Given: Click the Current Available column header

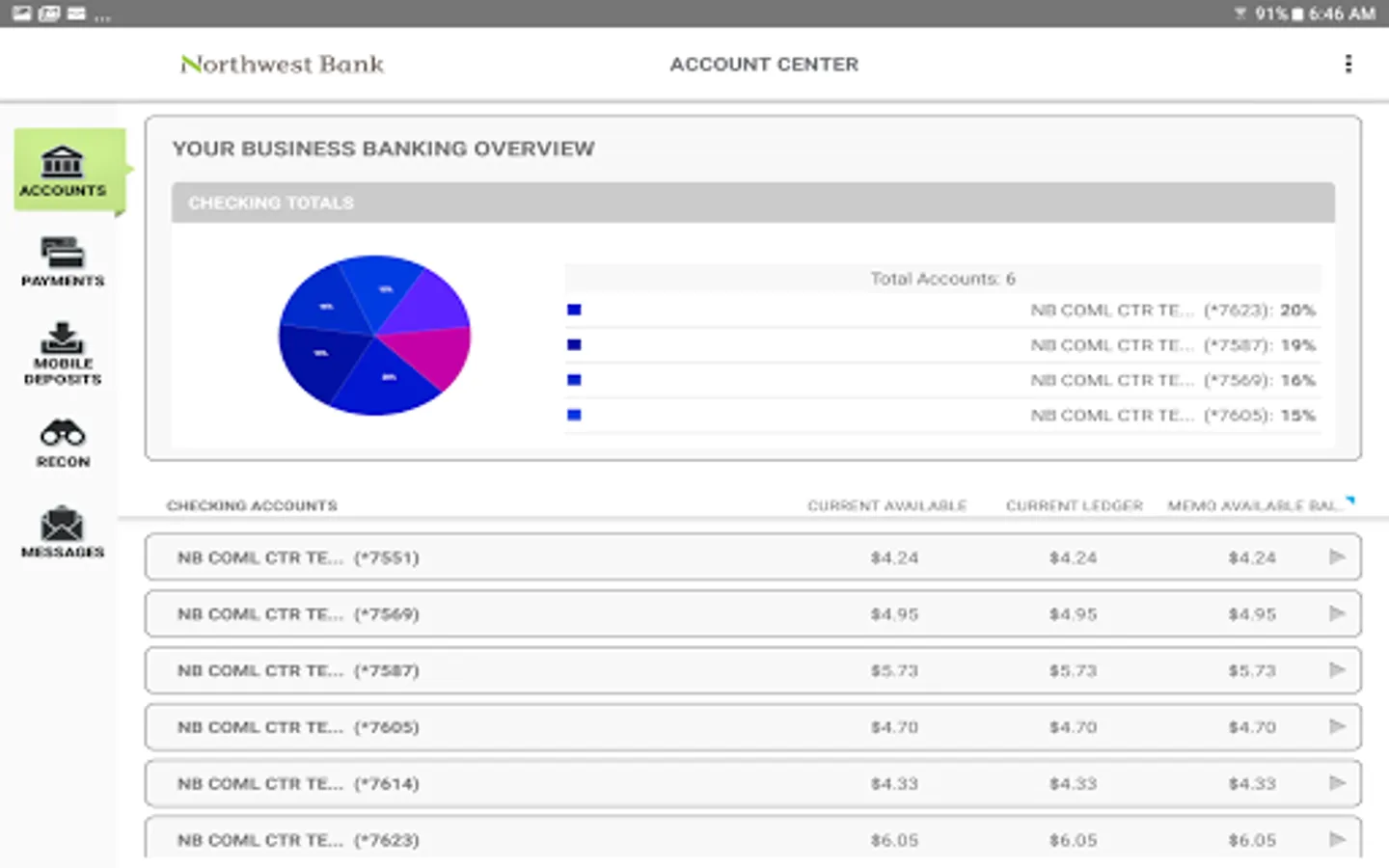Looking at the screenshot, I should (886, 505).
